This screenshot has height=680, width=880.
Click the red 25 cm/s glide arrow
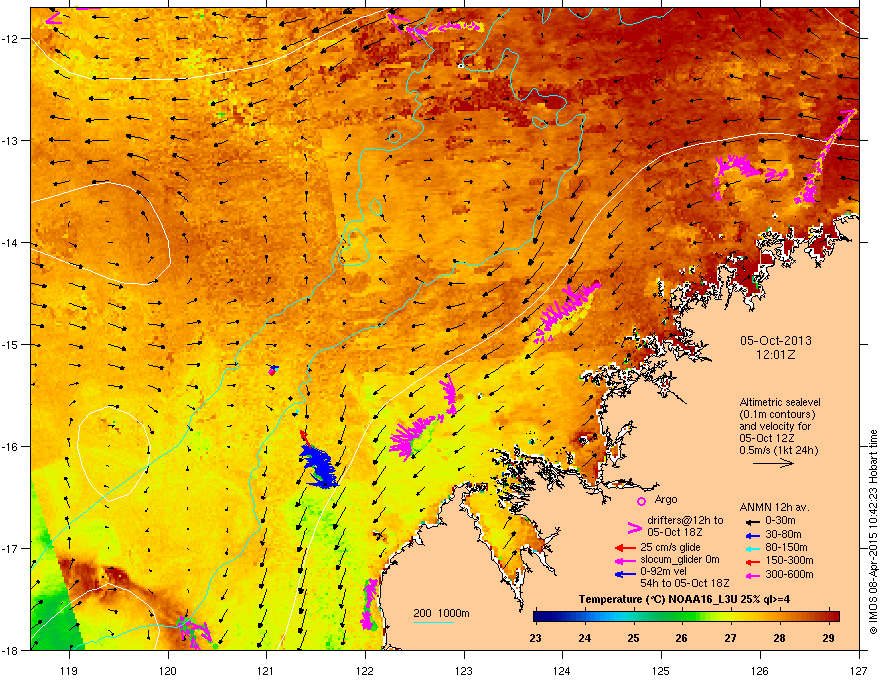click(x=625, y=548)
